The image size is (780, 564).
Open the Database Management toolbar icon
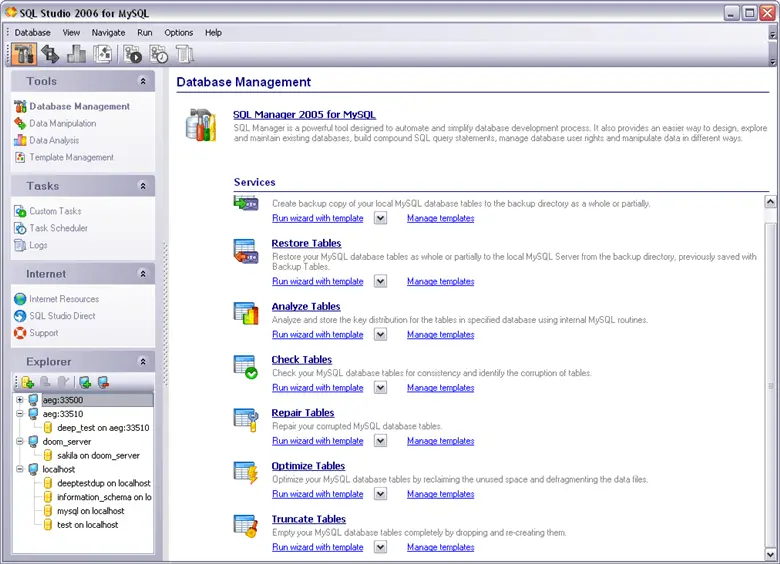tap(24, 54)
